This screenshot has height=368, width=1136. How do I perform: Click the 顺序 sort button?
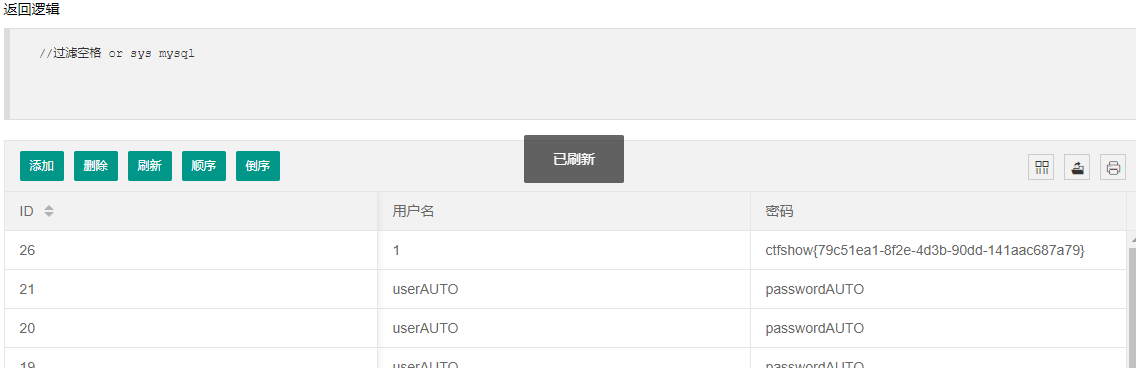[204, 166]
